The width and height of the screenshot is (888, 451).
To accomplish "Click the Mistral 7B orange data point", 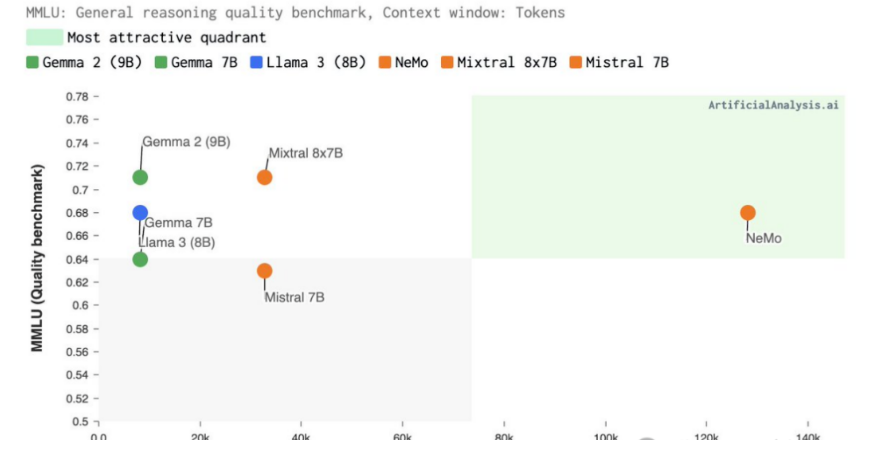I will (x=264, y=271).
